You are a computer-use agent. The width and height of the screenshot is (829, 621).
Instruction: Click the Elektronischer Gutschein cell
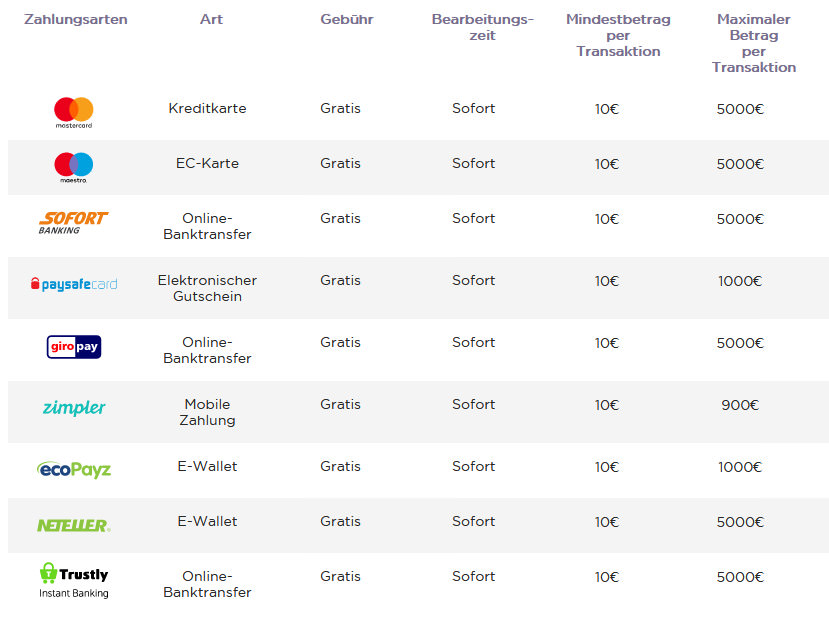click(207, 288)
